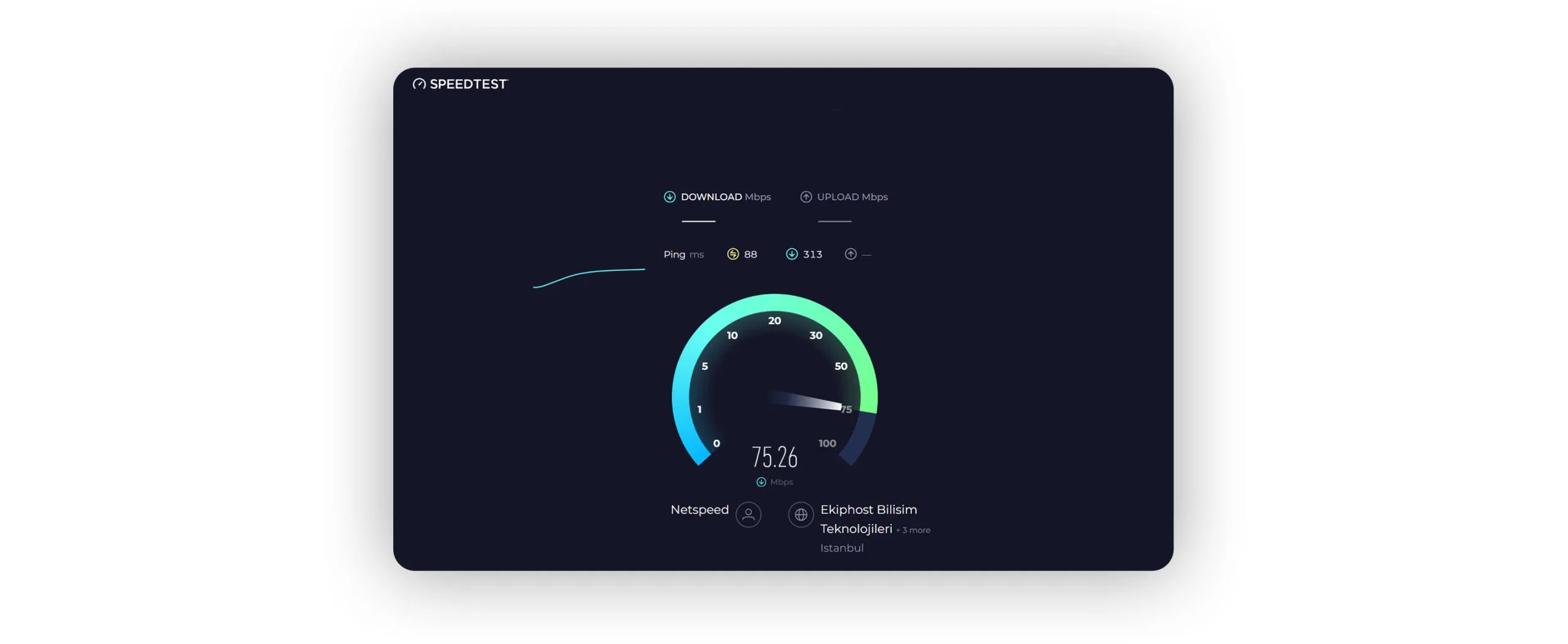
Task: Select the UPLOAD Mbps label
Action: tap(852, 197)
